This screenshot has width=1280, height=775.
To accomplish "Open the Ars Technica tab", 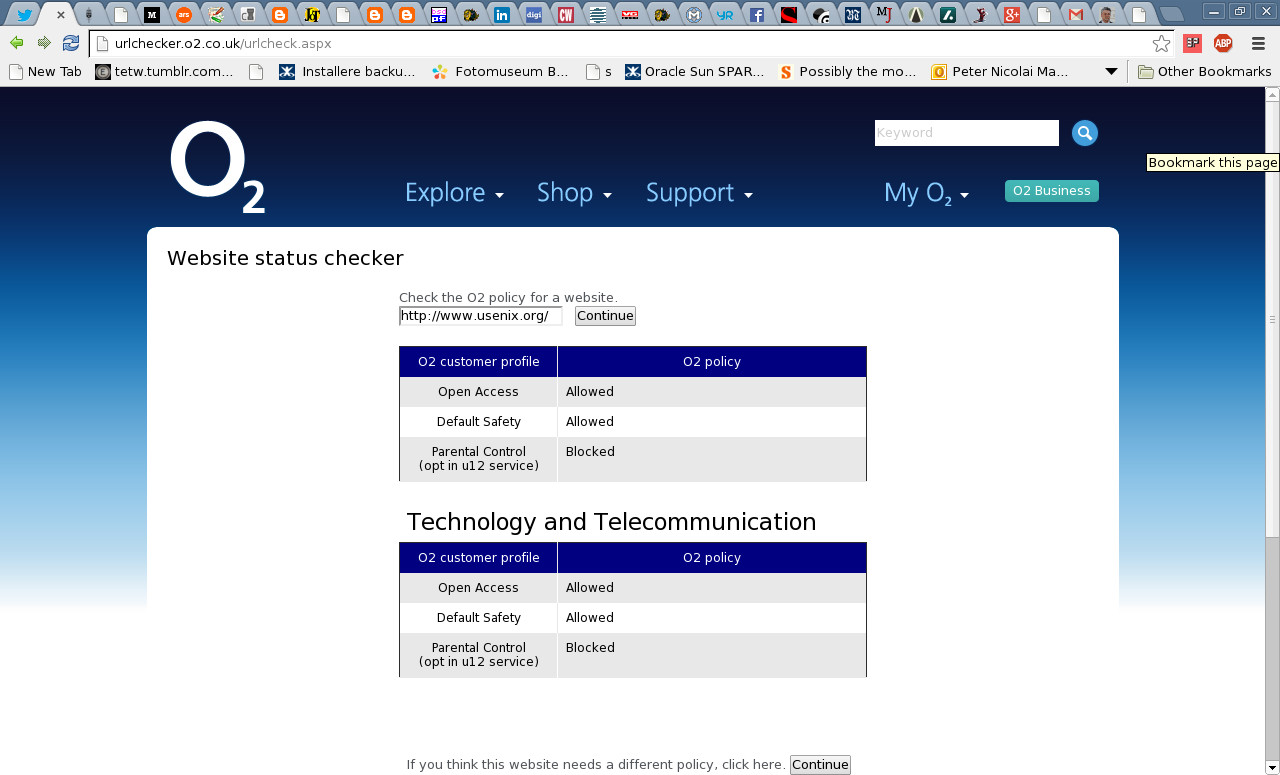I will [183, 15].
